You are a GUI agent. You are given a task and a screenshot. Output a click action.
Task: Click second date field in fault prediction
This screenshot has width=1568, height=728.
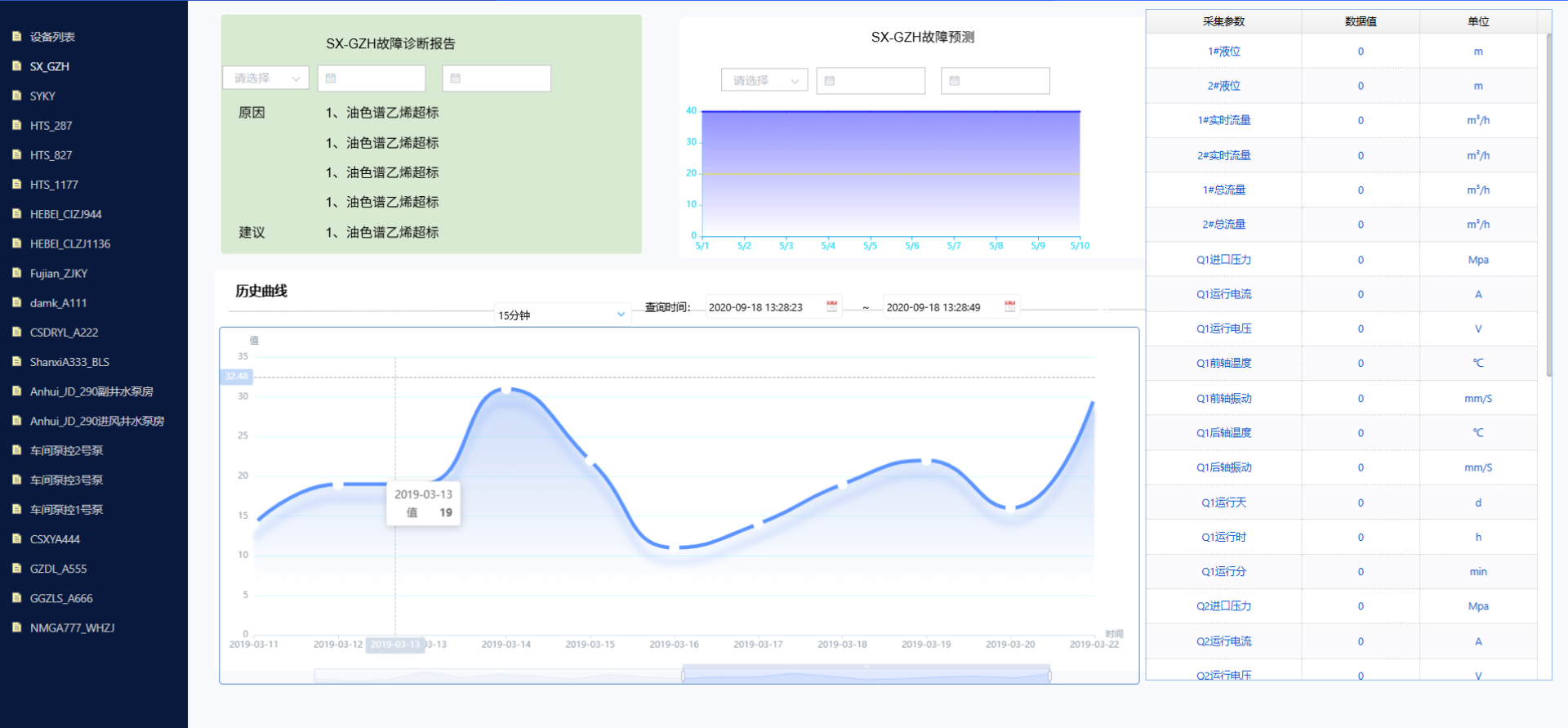tap(995, 81)
